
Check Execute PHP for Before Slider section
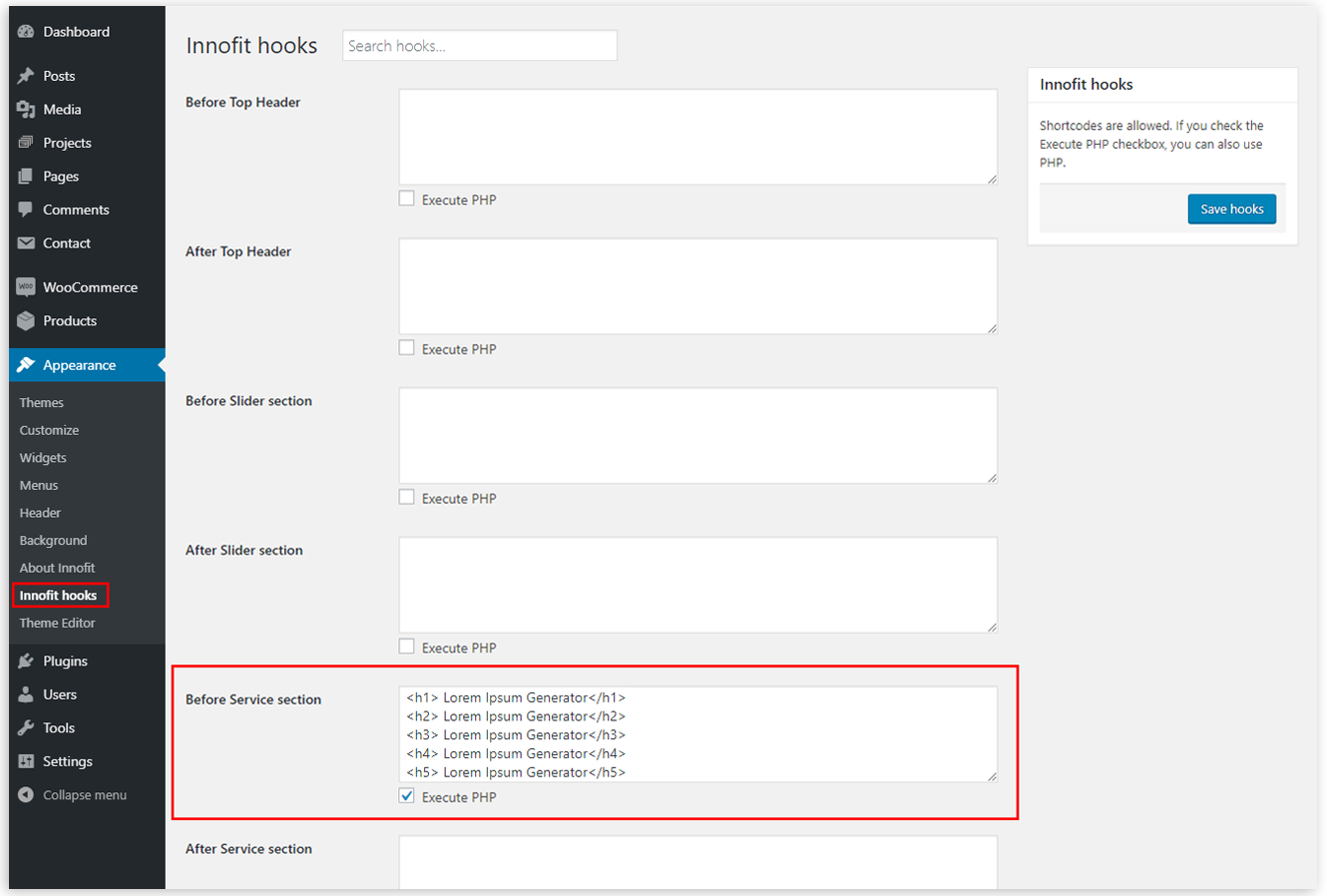pyautogui.click(x=407, y=497)
